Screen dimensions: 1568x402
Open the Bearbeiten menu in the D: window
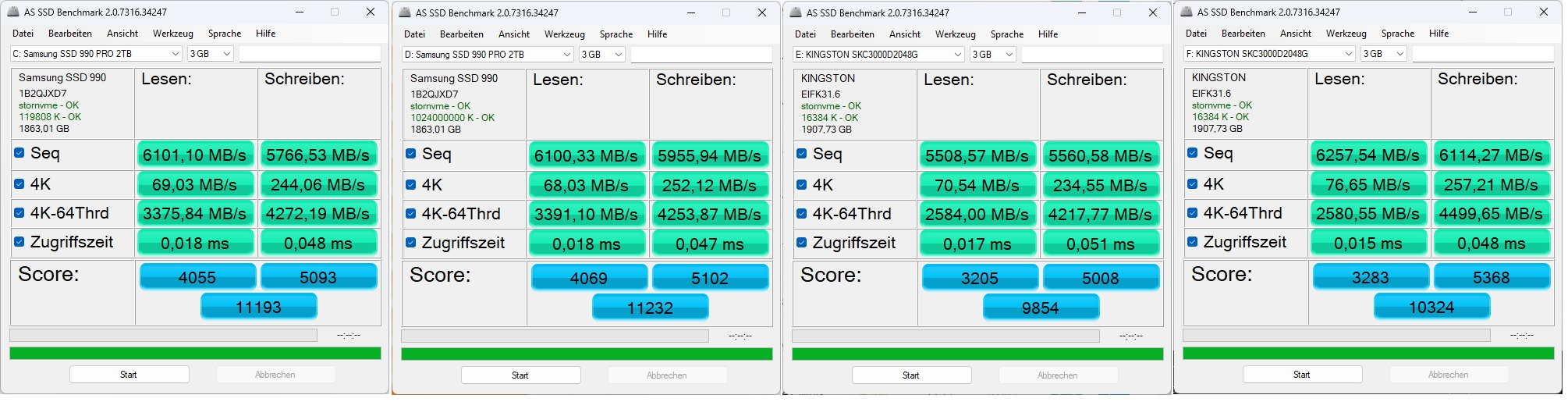462,34
